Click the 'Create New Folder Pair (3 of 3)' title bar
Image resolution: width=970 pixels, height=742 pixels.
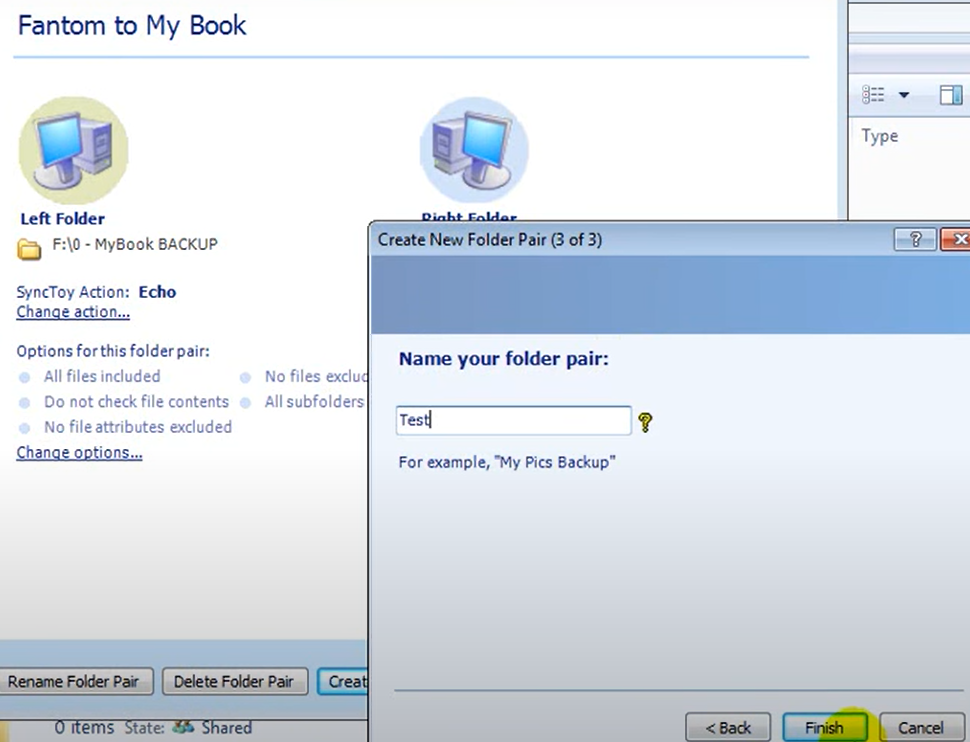[x=490, y=239]
